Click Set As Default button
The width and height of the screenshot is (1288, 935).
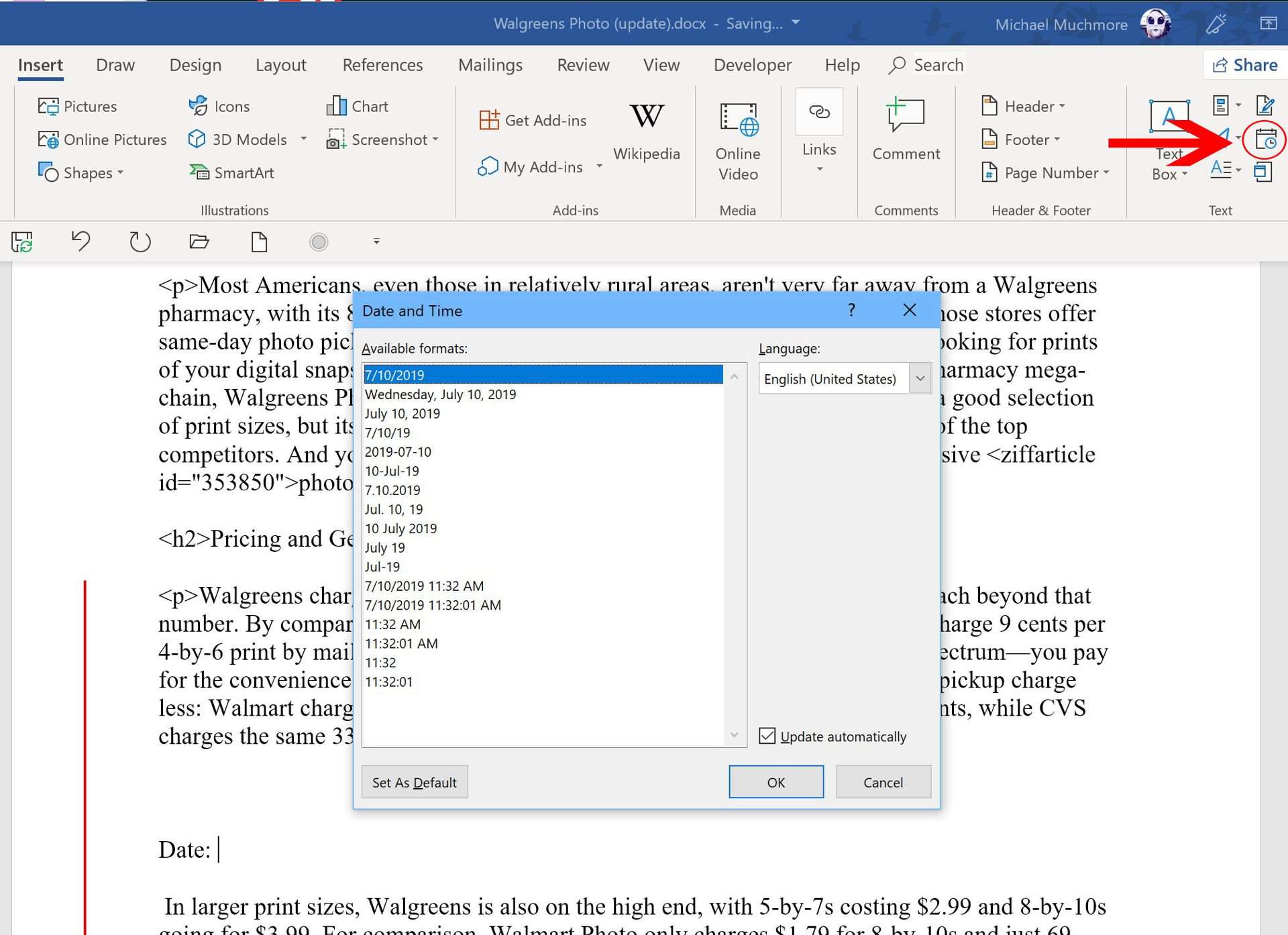click(x=415, y=782)
